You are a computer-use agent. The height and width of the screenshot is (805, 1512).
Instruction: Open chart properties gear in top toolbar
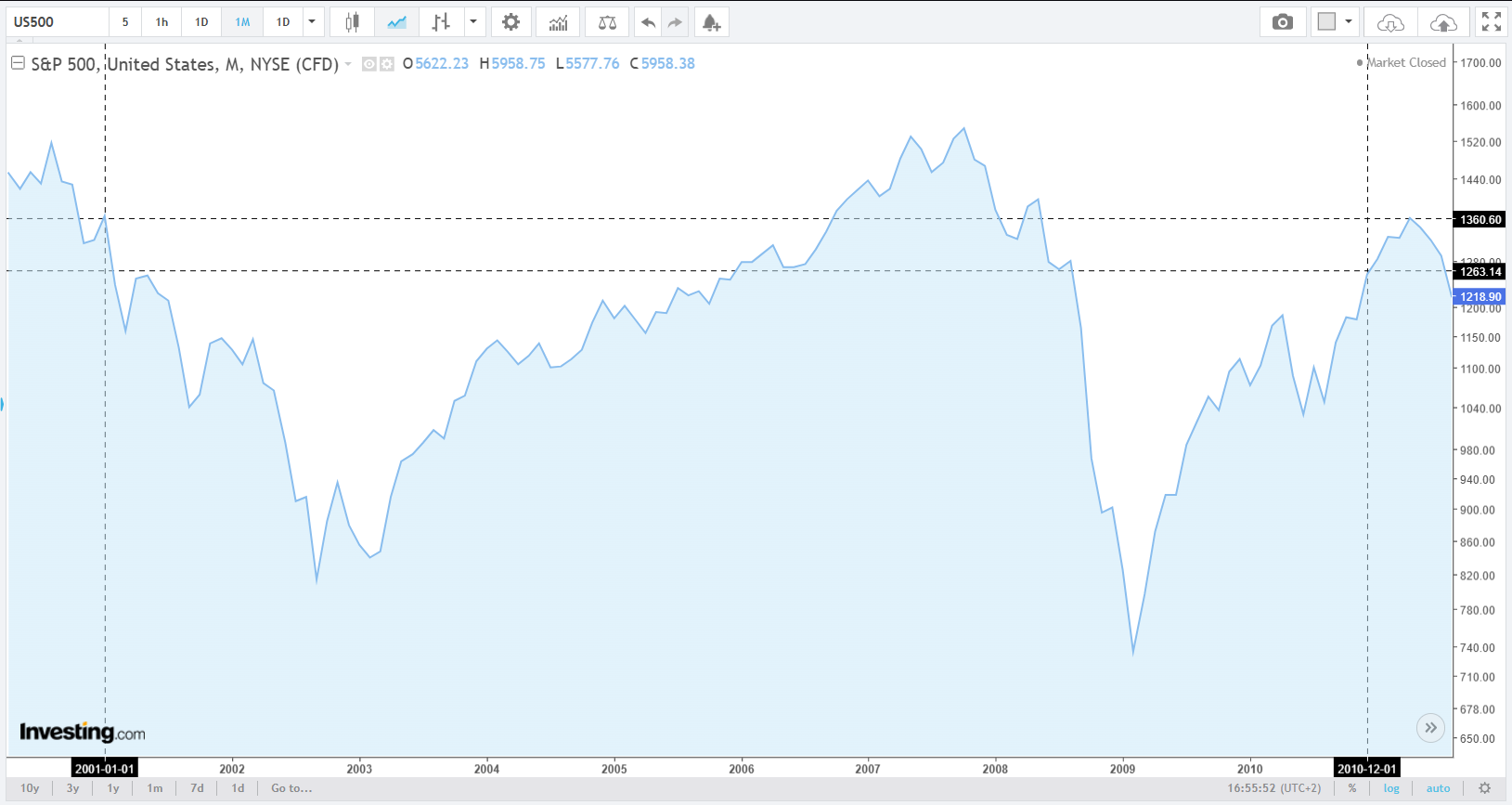(x=510, y=22)
